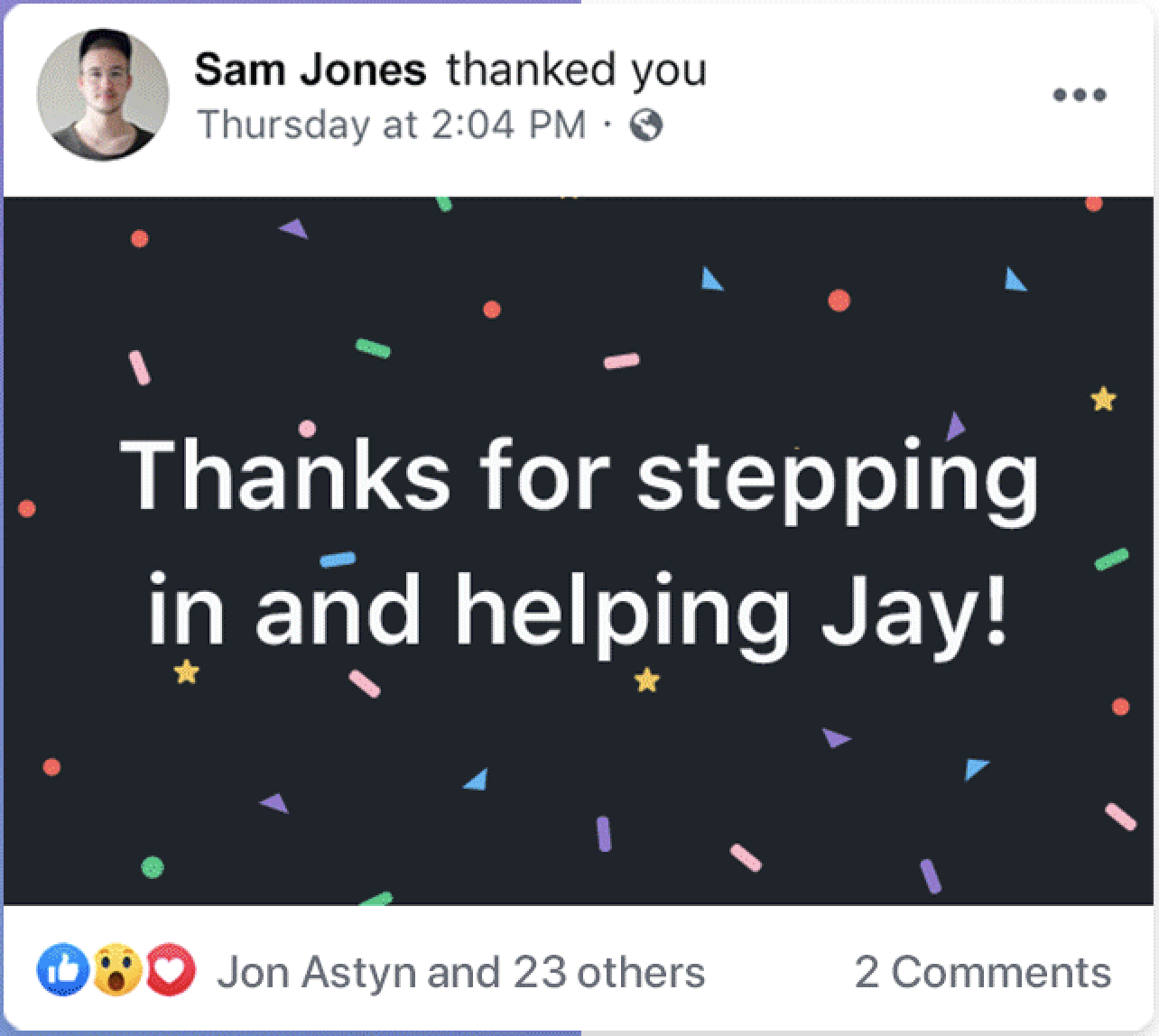Open the three-dot post options menu
1159x1036 pixels.
coord(1080,95)
